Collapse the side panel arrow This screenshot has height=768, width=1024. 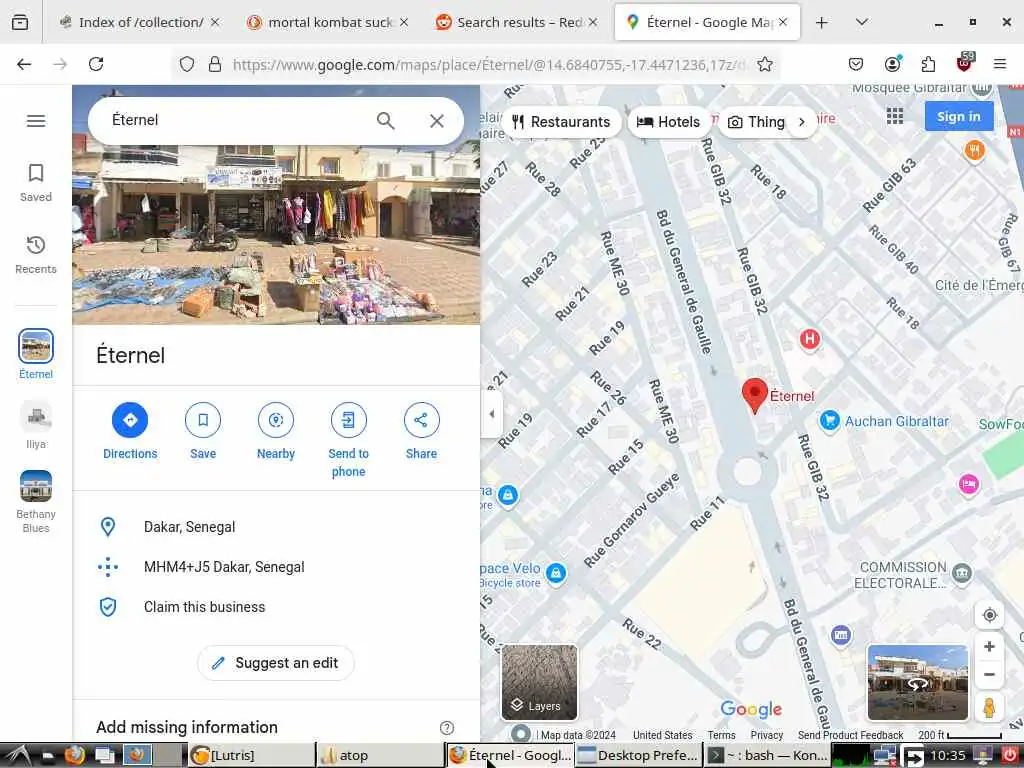tap(492, 413)
